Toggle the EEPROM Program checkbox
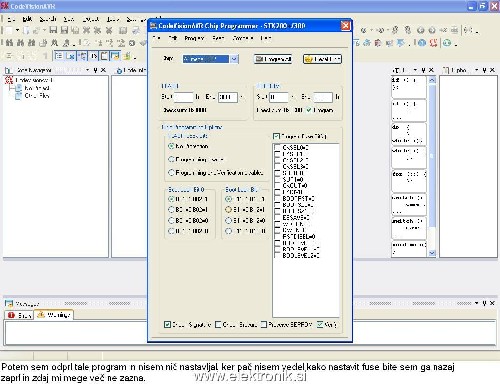Image resolution: width=500 pixels, height=386 pixels. 309,110
